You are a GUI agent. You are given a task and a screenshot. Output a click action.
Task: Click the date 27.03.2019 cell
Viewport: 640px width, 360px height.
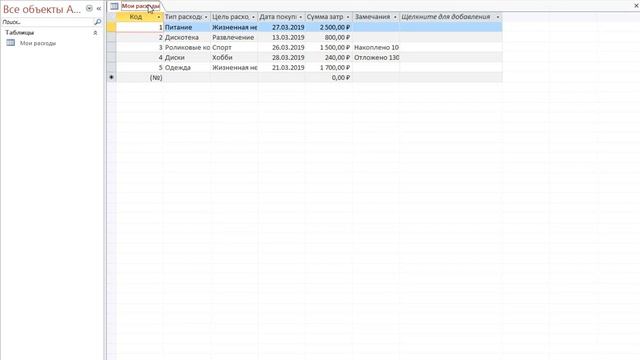click(282, 27)
